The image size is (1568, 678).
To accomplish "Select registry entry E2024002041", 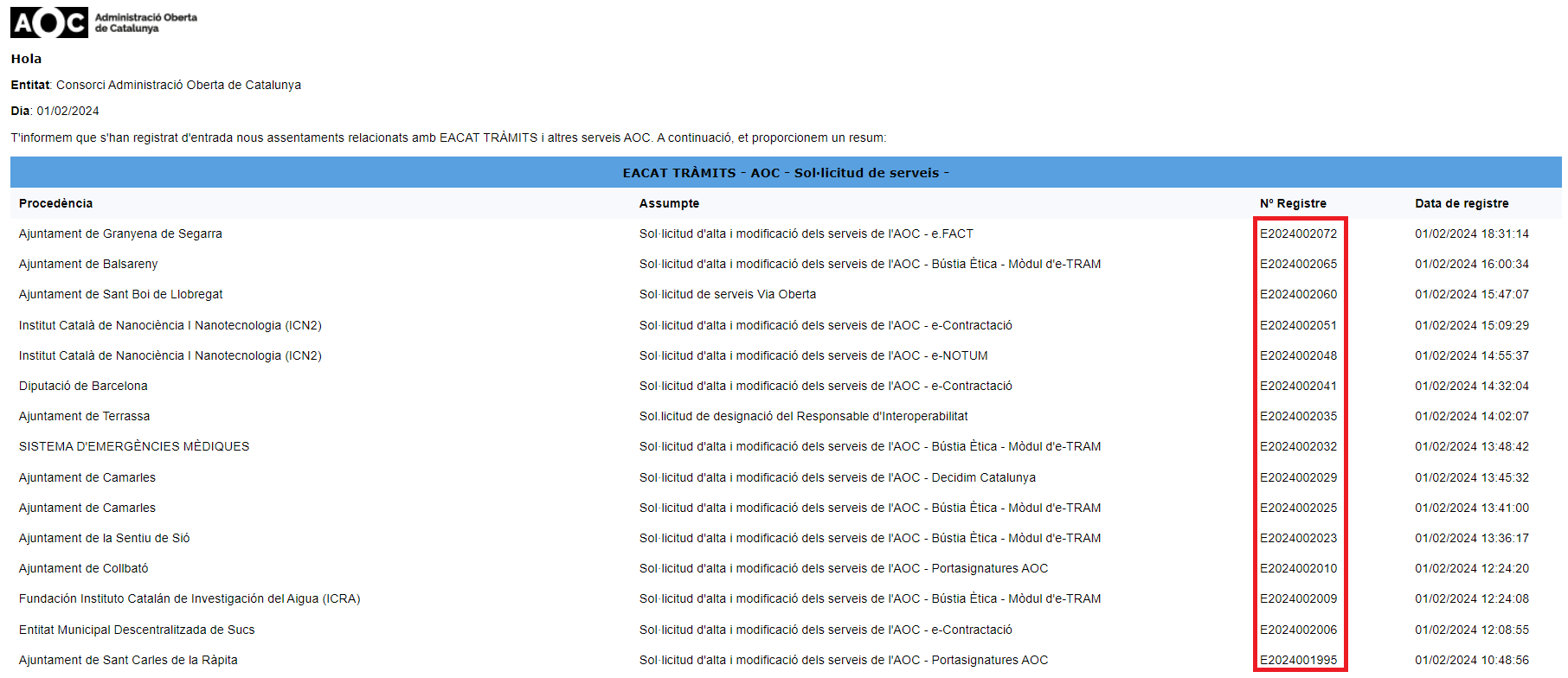I will pyautogui.click(x=1297, y=386).
